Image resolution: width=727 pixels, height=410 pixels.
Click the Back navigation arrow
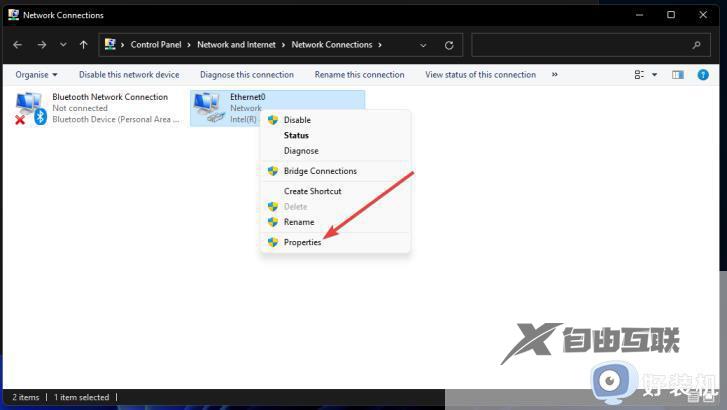18,45
